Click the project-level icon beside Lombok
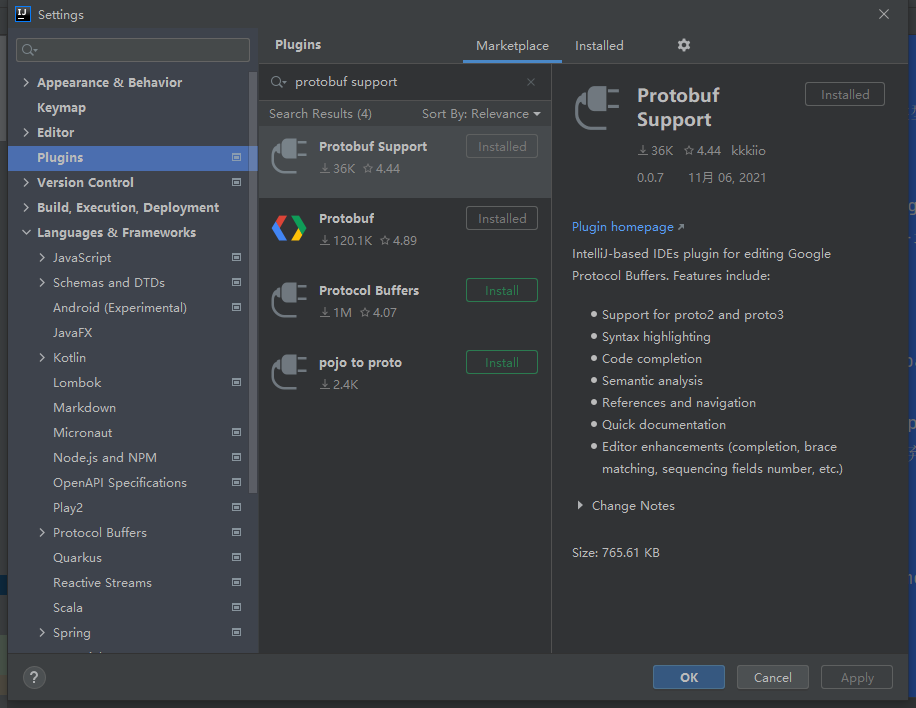916x708 pixels. click(x=237, y=382)
